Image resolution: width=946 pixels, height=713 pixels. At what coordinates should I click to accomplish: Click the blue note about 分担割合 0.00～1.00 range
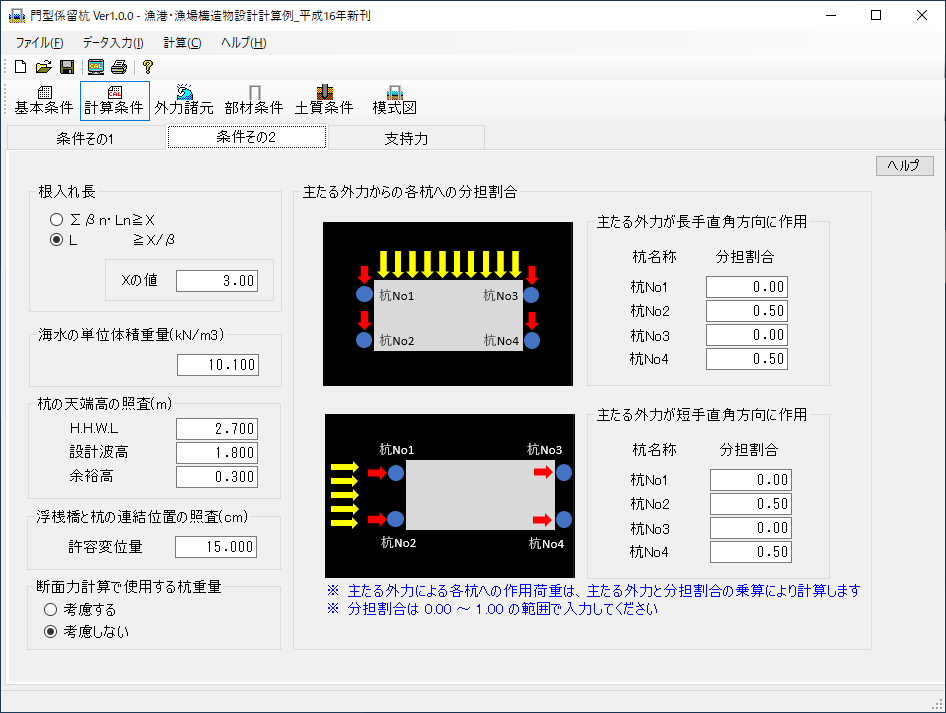pyautogui.click(x=492, y=609)
